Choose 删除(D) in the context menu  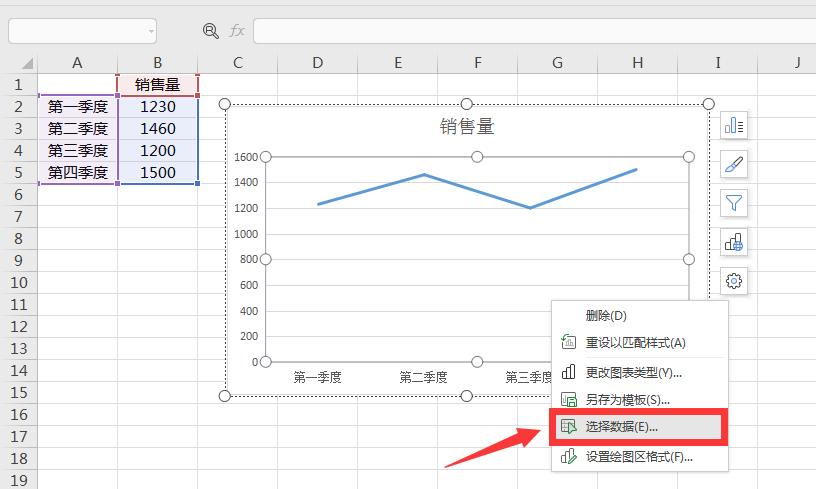tap(606, 316)
